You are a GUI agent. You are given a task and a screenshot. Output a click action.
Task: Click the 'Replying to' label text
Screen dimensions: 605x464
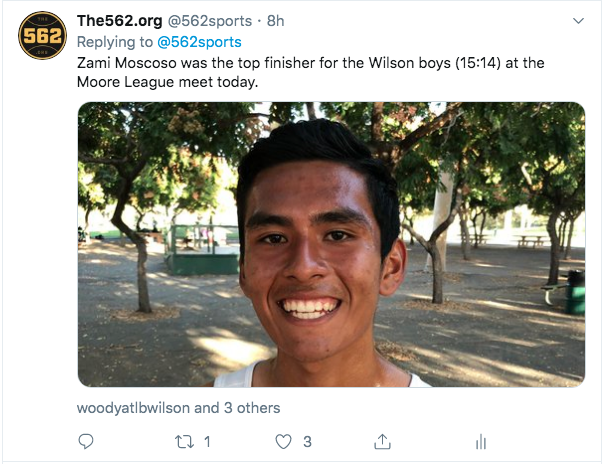(x=115, y=42)
